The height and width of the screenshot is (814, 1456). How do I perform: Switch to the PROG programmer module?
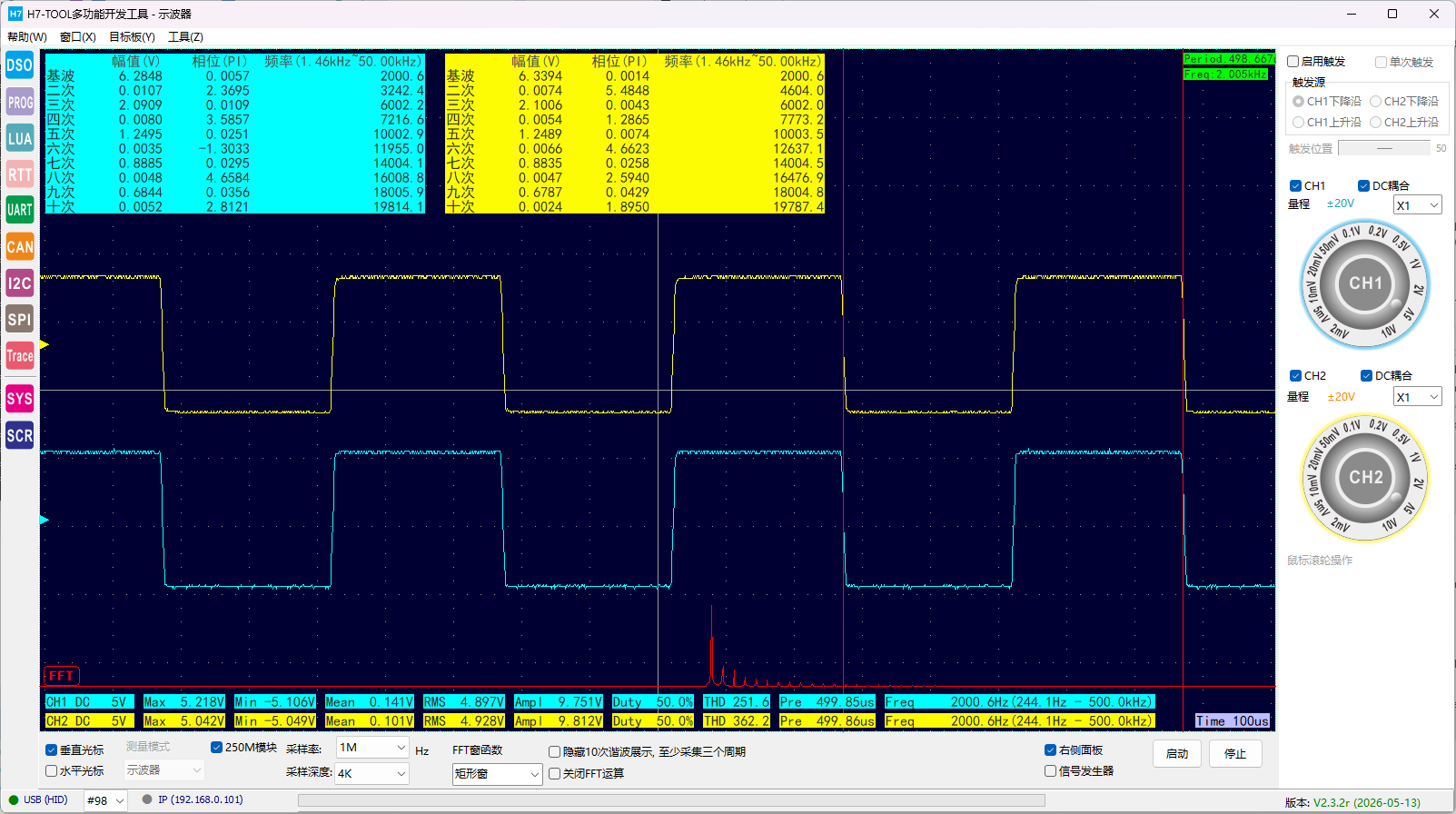[x=19, y=102]
